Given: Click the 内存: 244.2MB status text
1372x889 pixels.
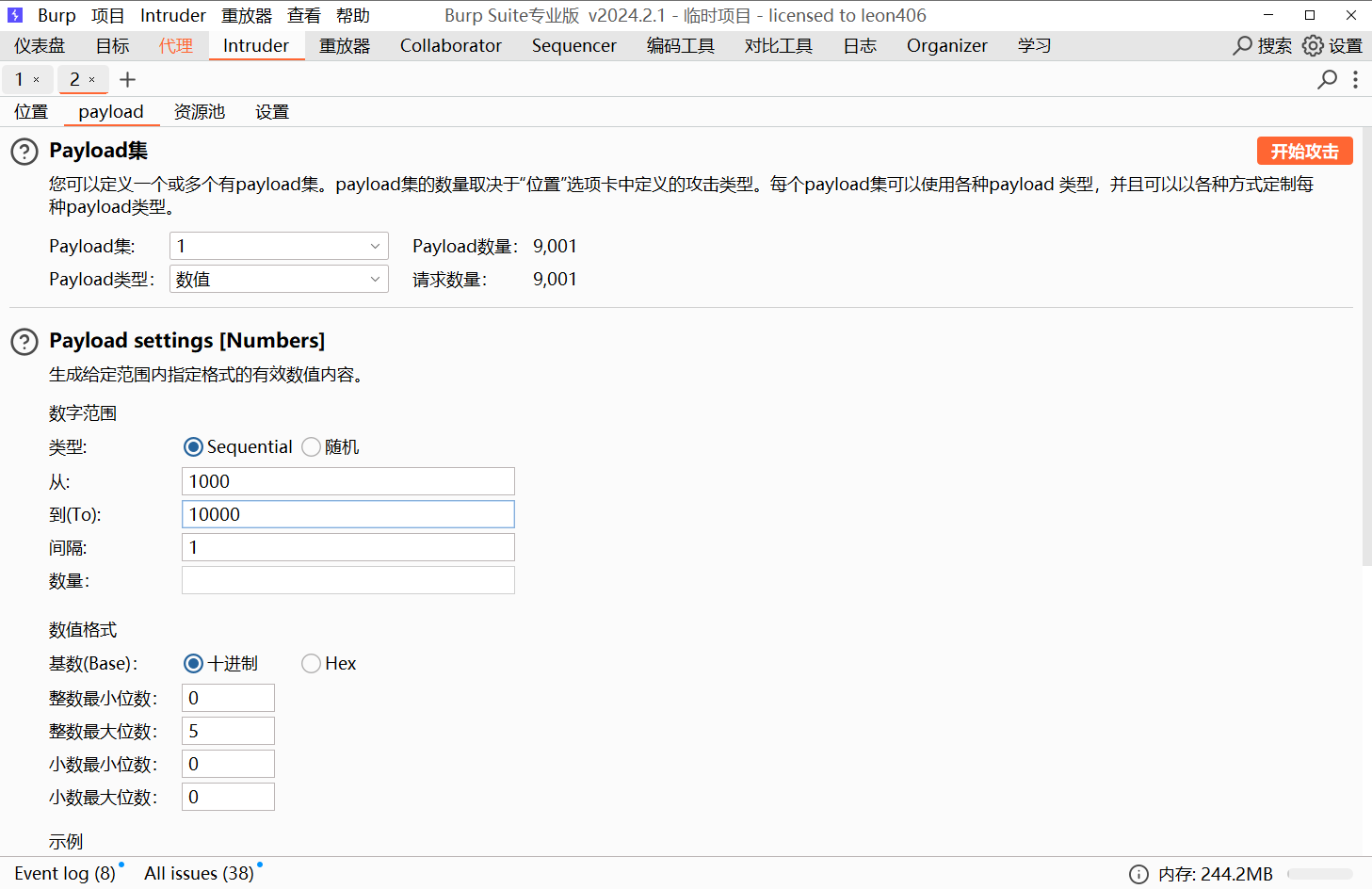Looking at the screenshot, I should click(1216, 874).
